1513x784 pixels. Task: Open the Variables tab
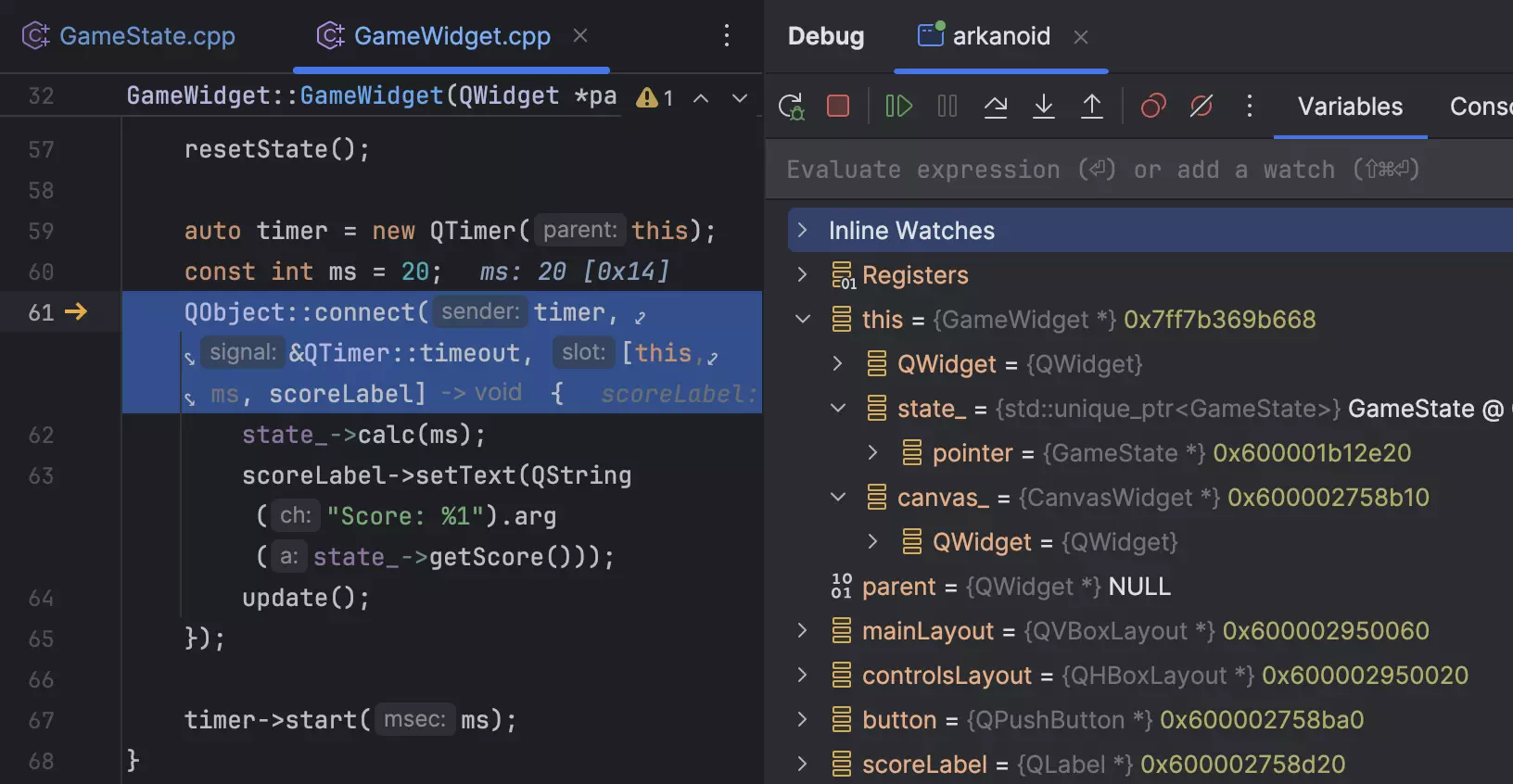point(1350,107)
